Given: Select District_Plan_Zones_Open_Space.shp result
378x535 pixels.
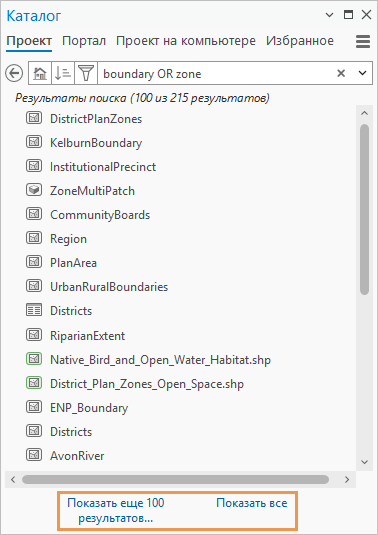Looking at the screenshot, I should [x=147, y=384].
